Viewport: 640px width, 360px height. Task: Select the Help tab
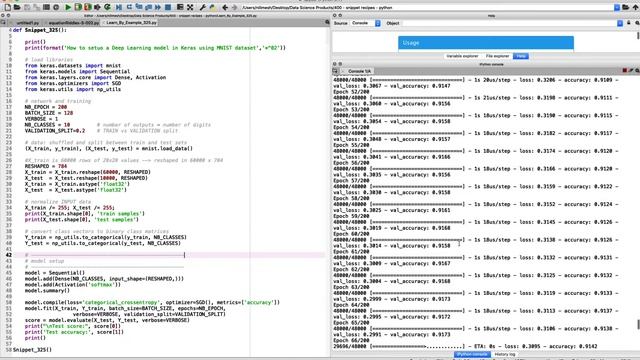coord(520,56)
